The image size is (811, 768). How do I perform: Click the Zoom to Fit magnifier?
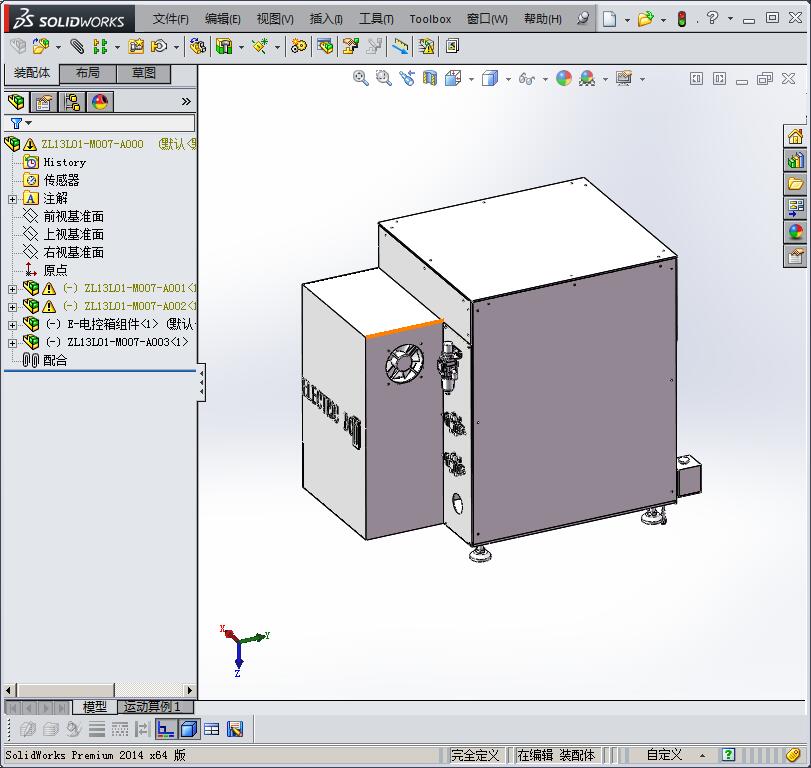point(361,79)
